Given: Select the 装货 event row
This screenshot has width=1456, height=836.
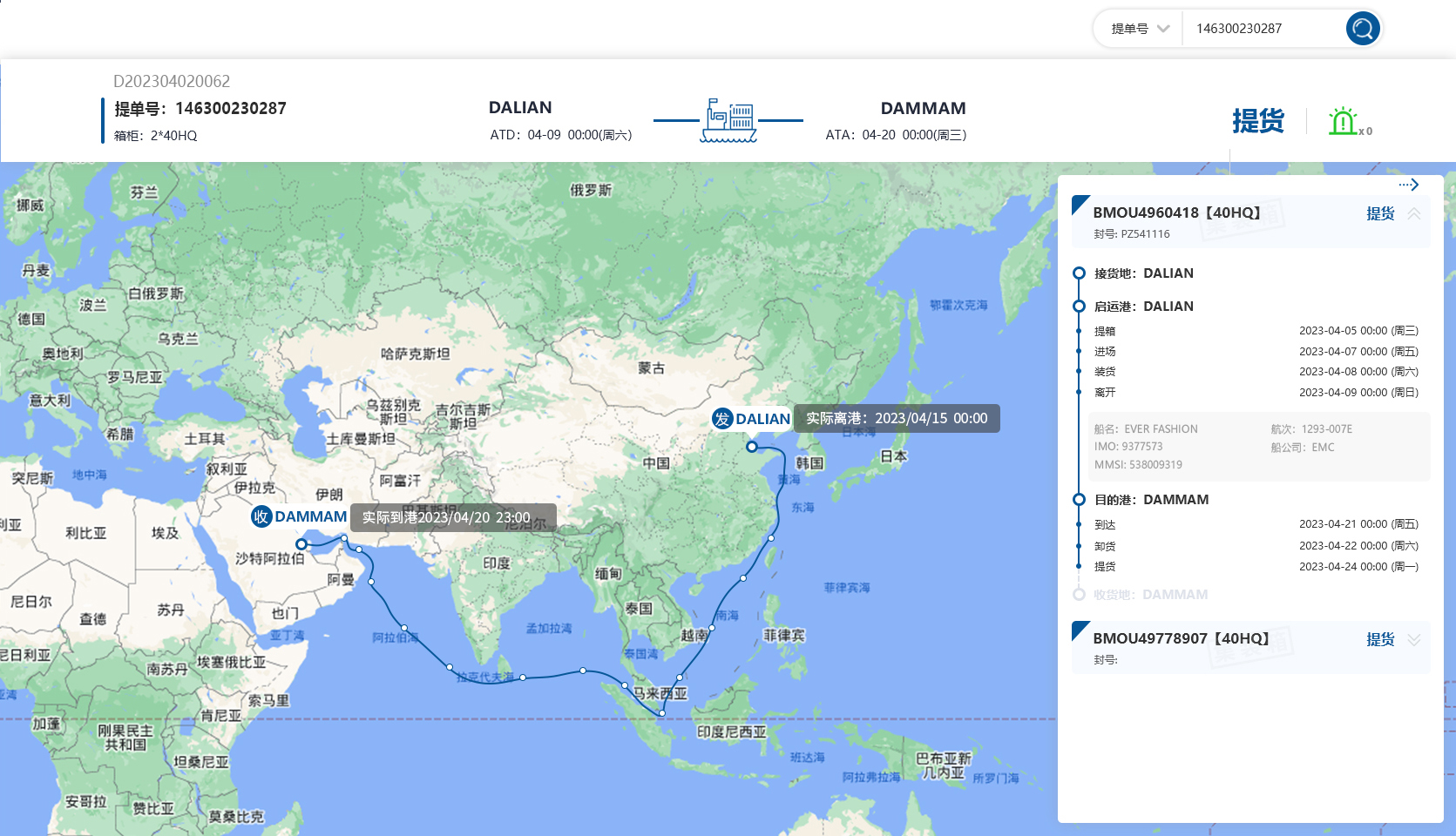Looking at the screenshot, I should point(1256,372).
